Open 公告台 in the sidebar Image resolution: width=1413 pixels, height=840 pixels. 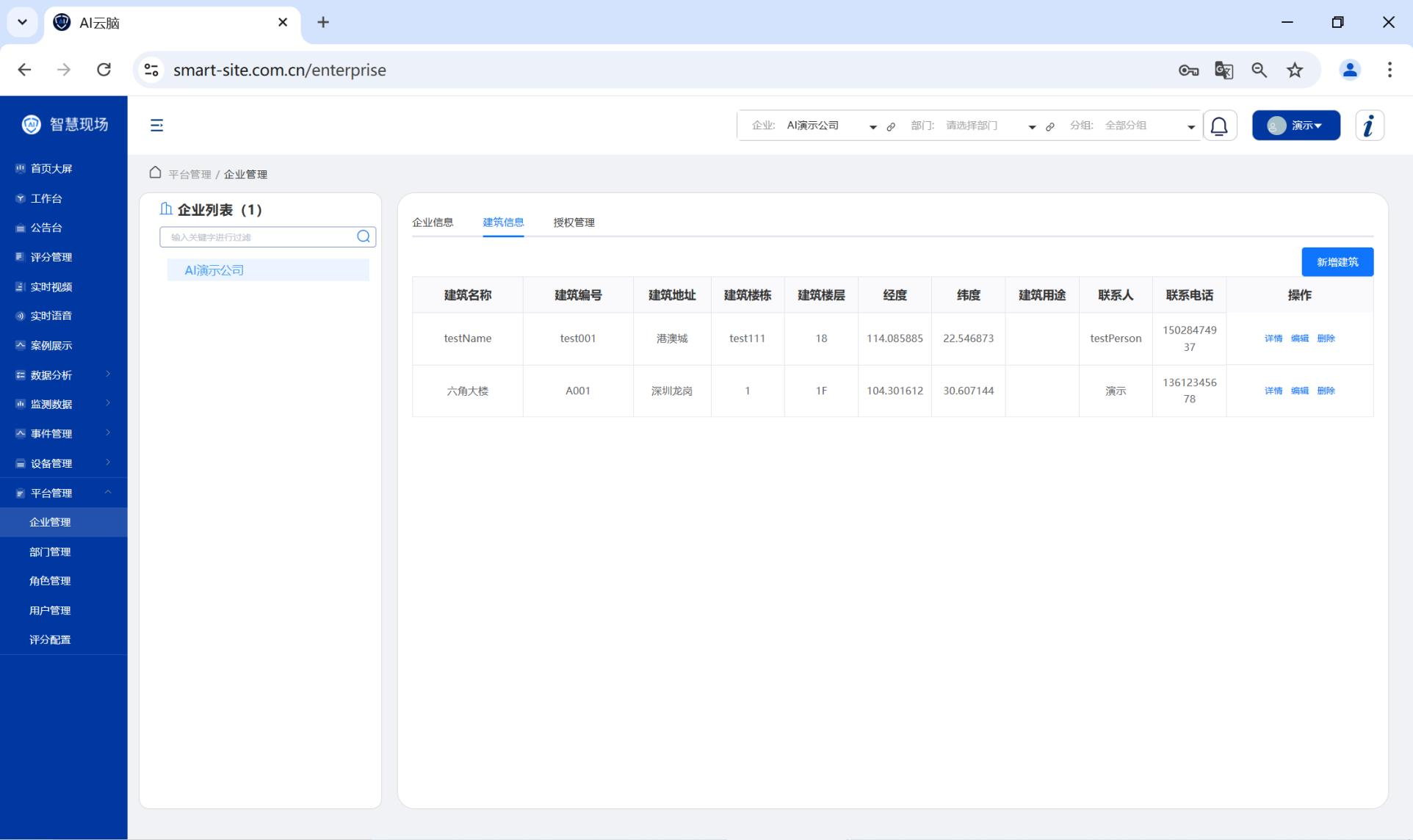click(63, 228)
